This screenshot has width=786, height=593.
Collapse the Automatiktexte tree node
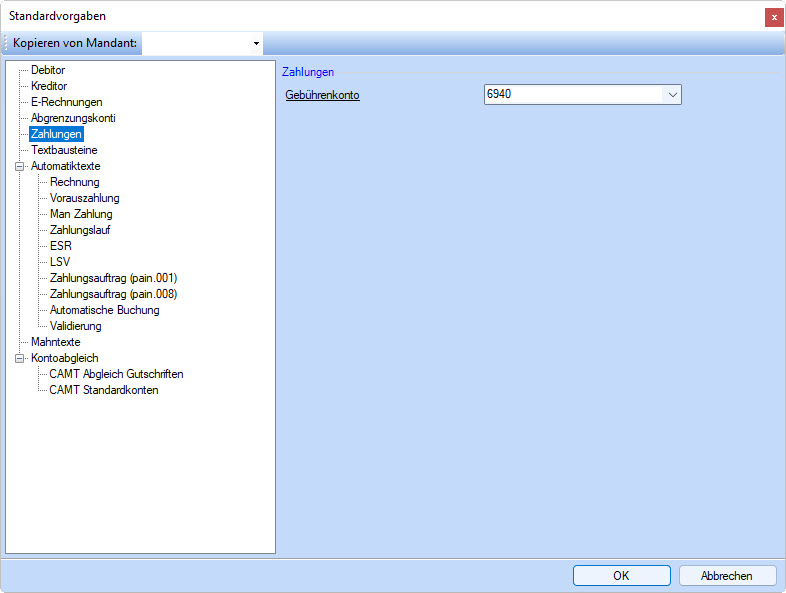[x=20, y=166]
